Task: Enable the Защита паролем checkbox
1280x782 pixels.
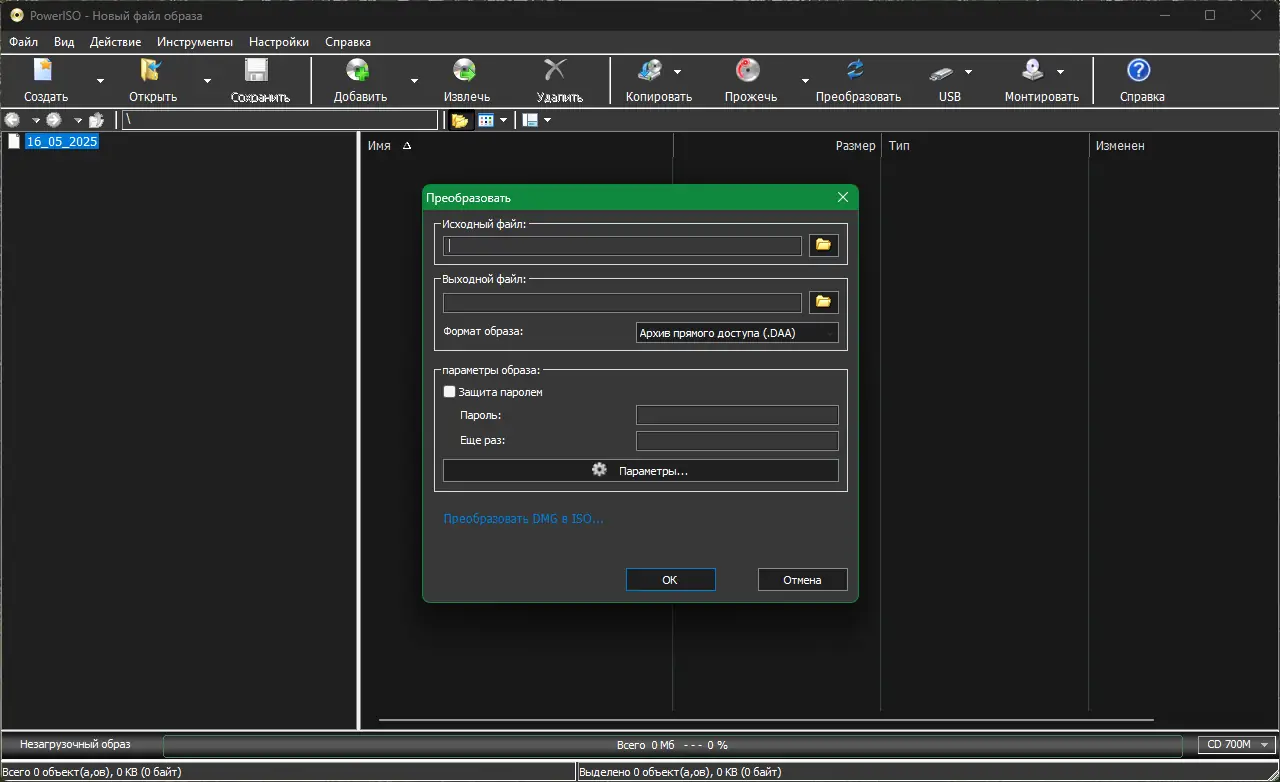Action: pos(450,392)
